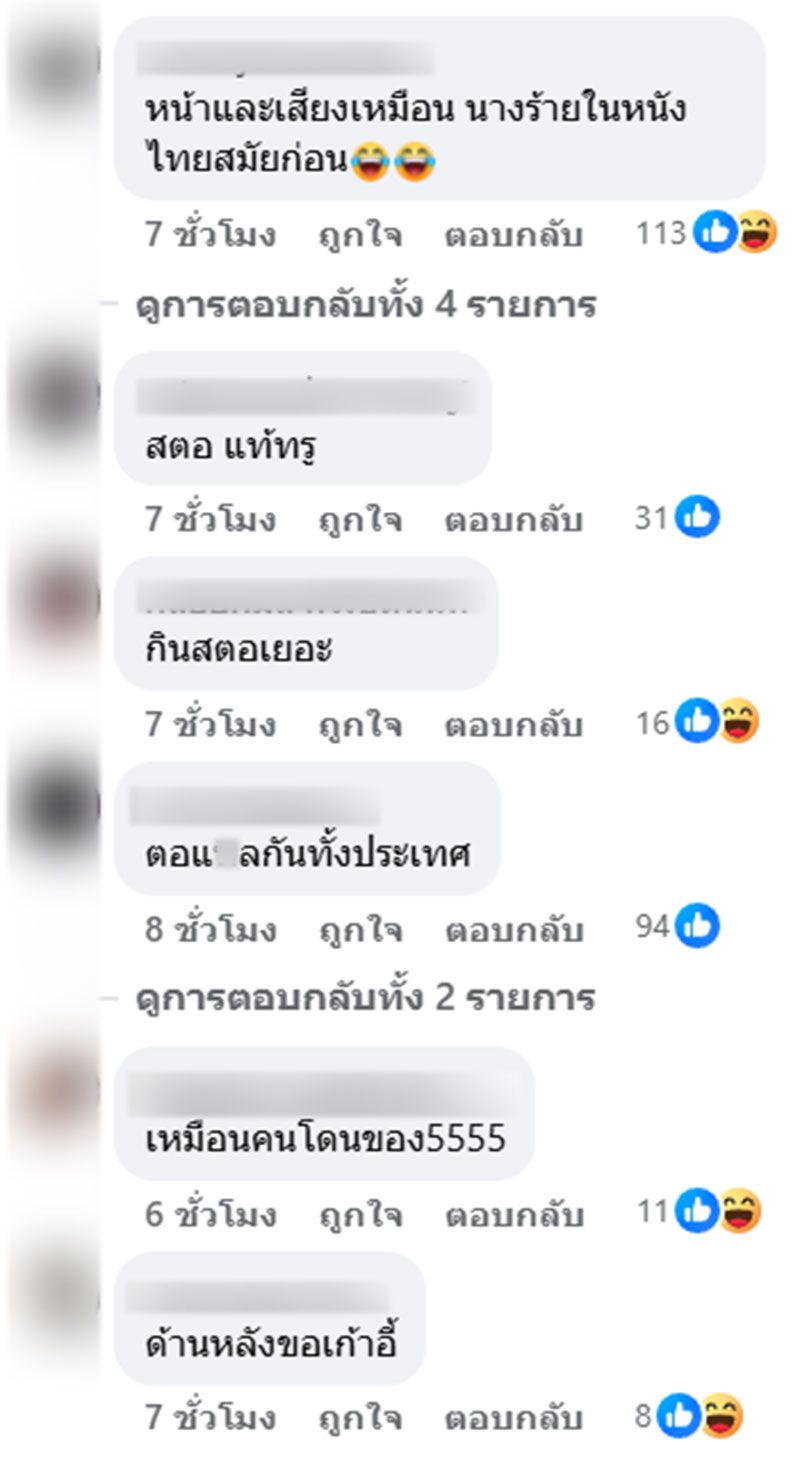Screen dimensions: 800x1459
Task: Like the กินสตอเยอะ comment
Action: click(360, 724)
